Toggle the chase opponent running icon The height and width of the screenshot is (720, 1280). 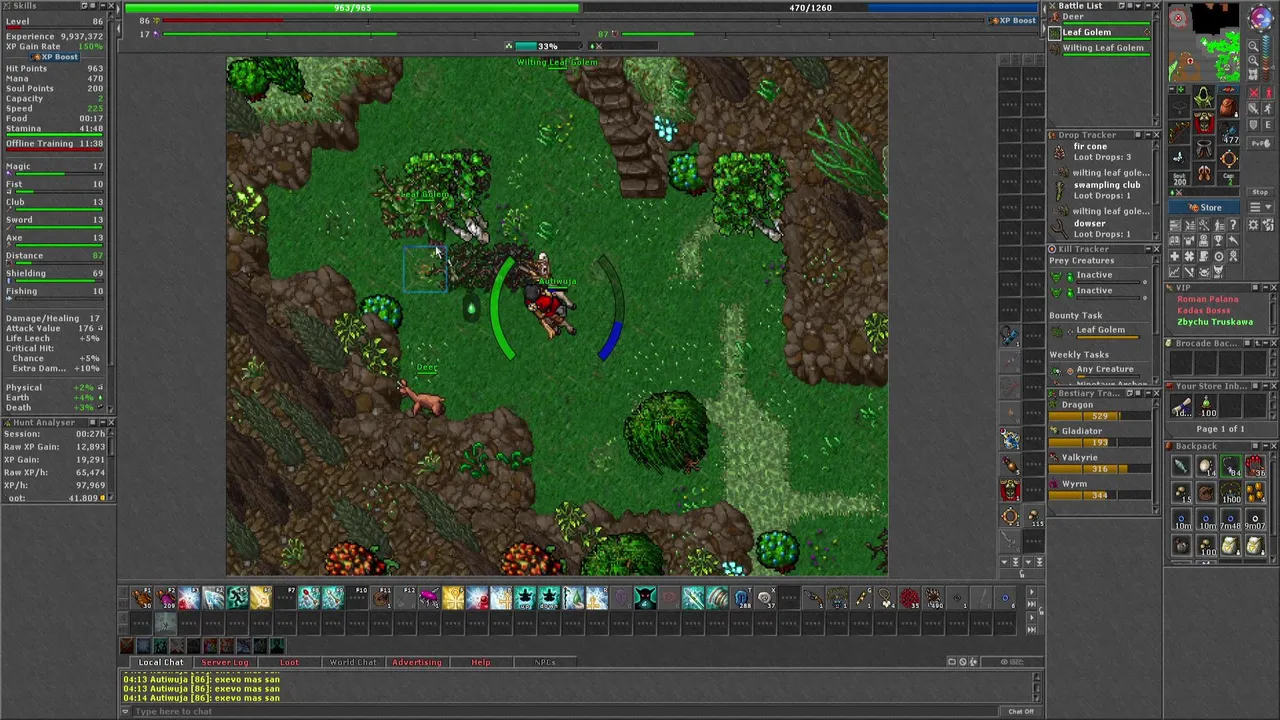coord(1268,108)
